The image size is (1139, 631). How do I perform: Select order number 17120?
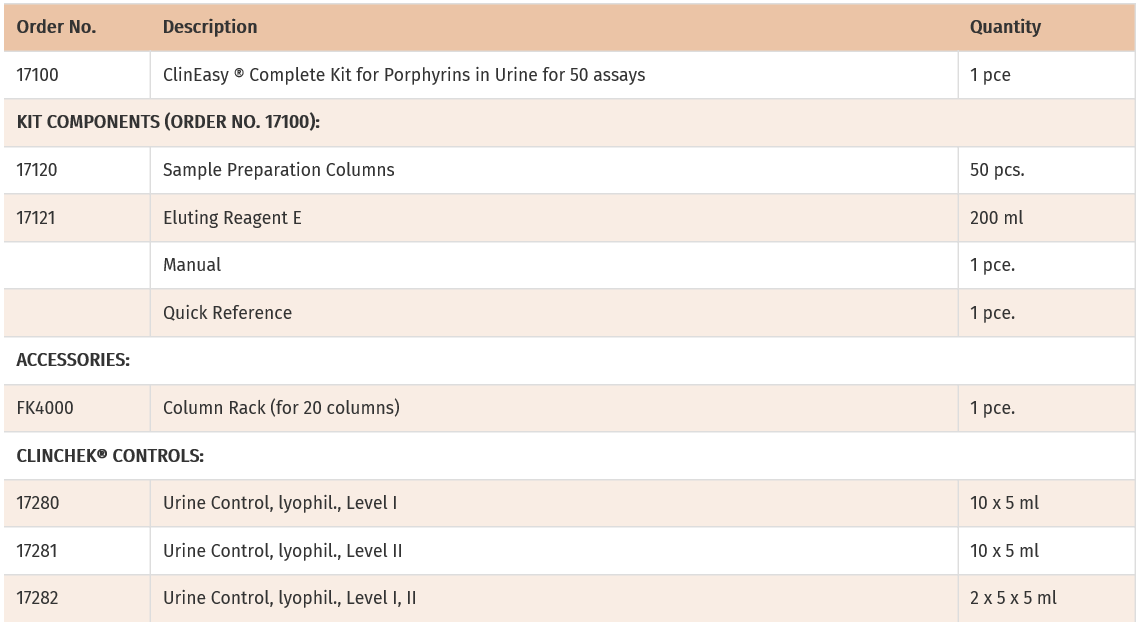(x=37, y=170)
